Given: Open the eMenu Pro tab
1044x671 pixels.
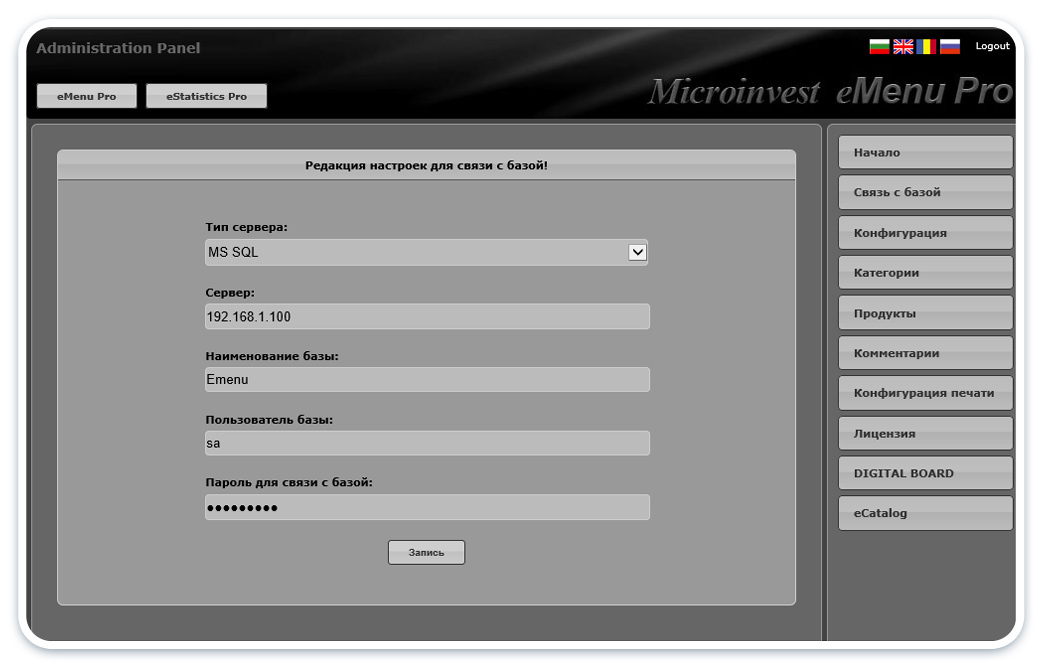Looking at the screenshot, I should (86, 96).
